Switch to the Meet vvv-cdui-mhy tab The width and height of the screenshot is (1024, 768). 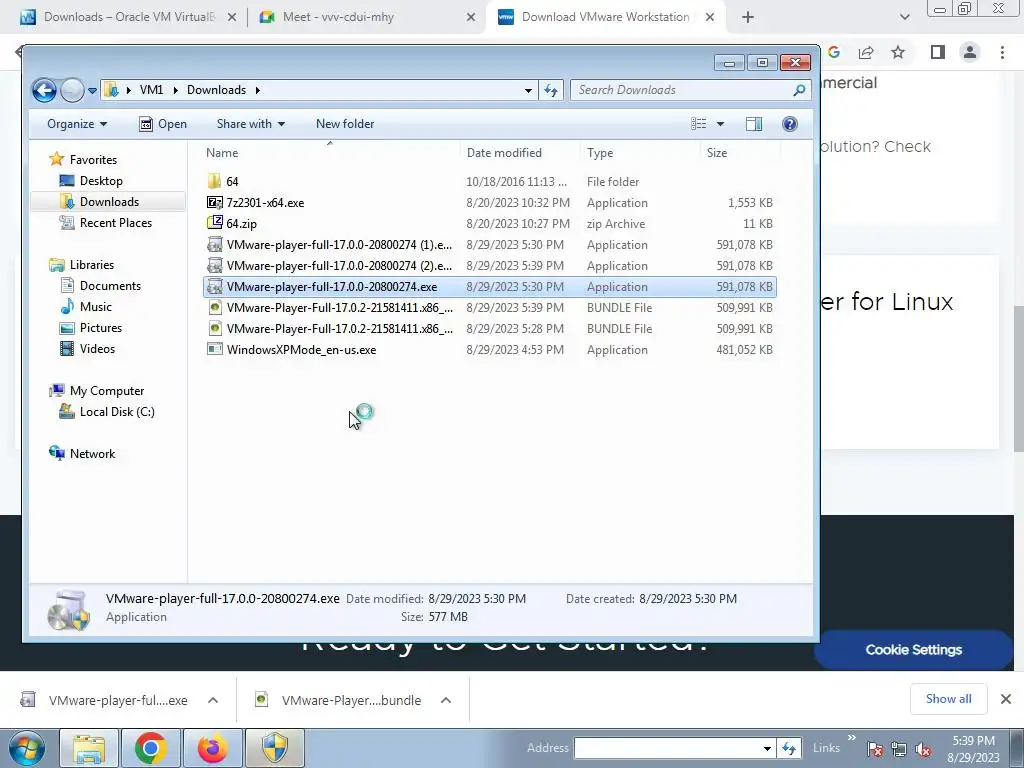coord(366,17)
